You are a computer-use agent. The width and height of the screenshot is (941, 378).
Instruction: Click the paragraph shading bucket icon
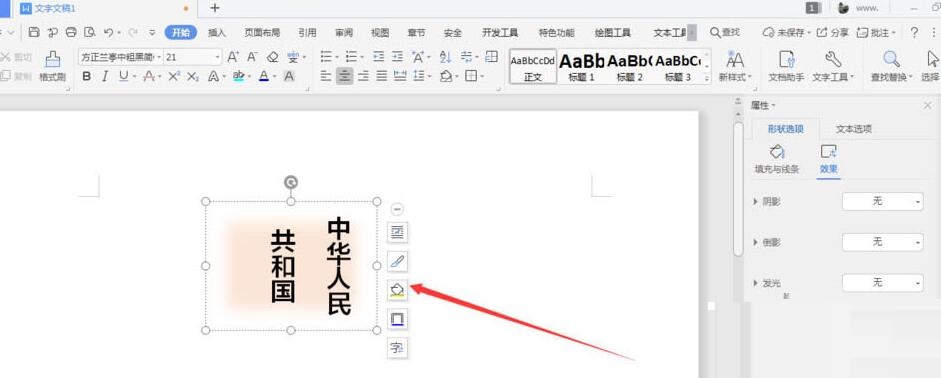click(x=445, y=76)
